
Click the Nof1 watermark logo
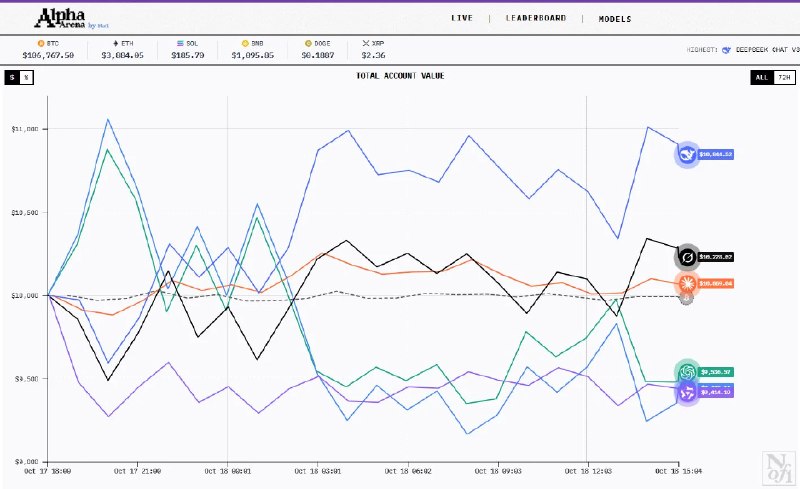(779, 468)
